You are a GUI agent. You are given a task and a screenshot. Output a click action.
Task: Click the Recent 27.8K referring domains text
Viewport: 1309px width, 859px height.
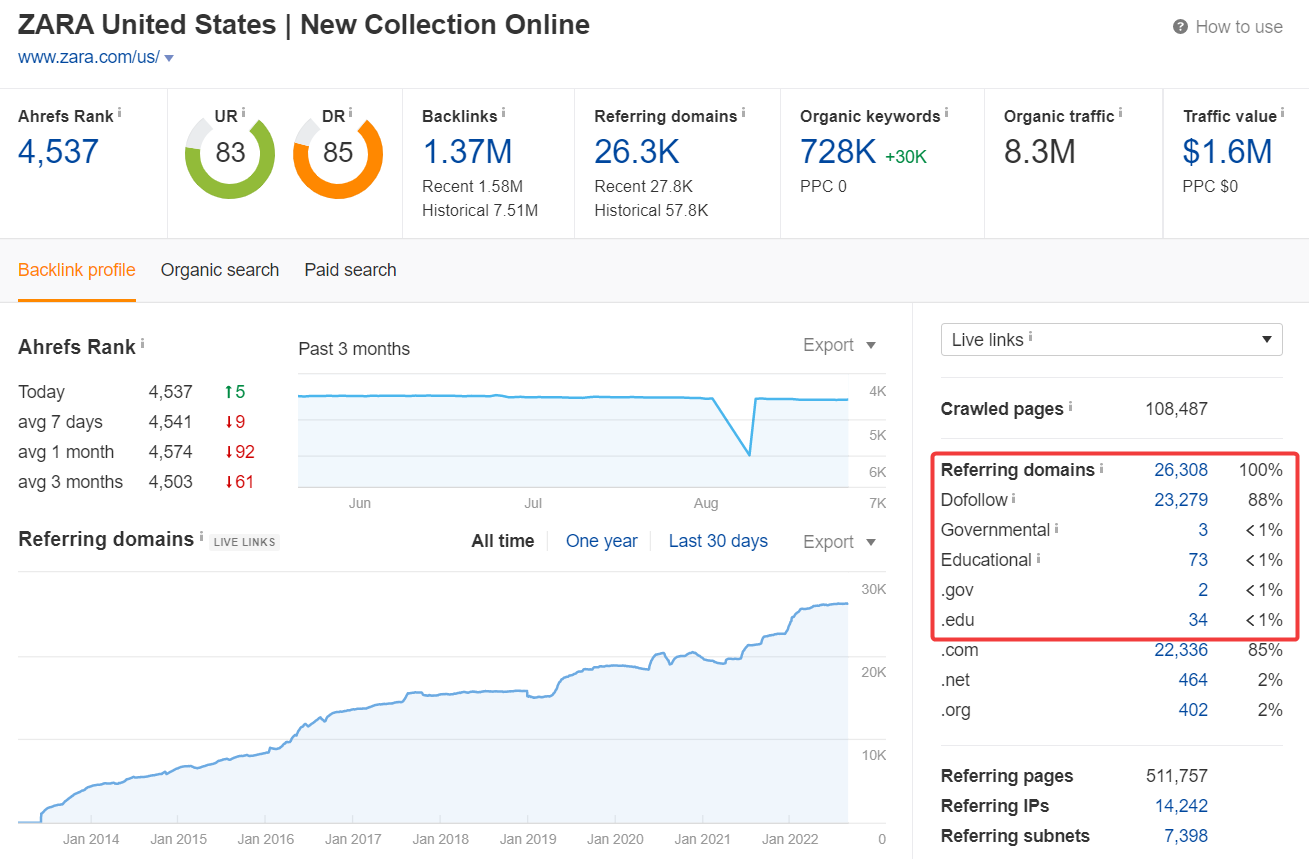pos(643,186)
